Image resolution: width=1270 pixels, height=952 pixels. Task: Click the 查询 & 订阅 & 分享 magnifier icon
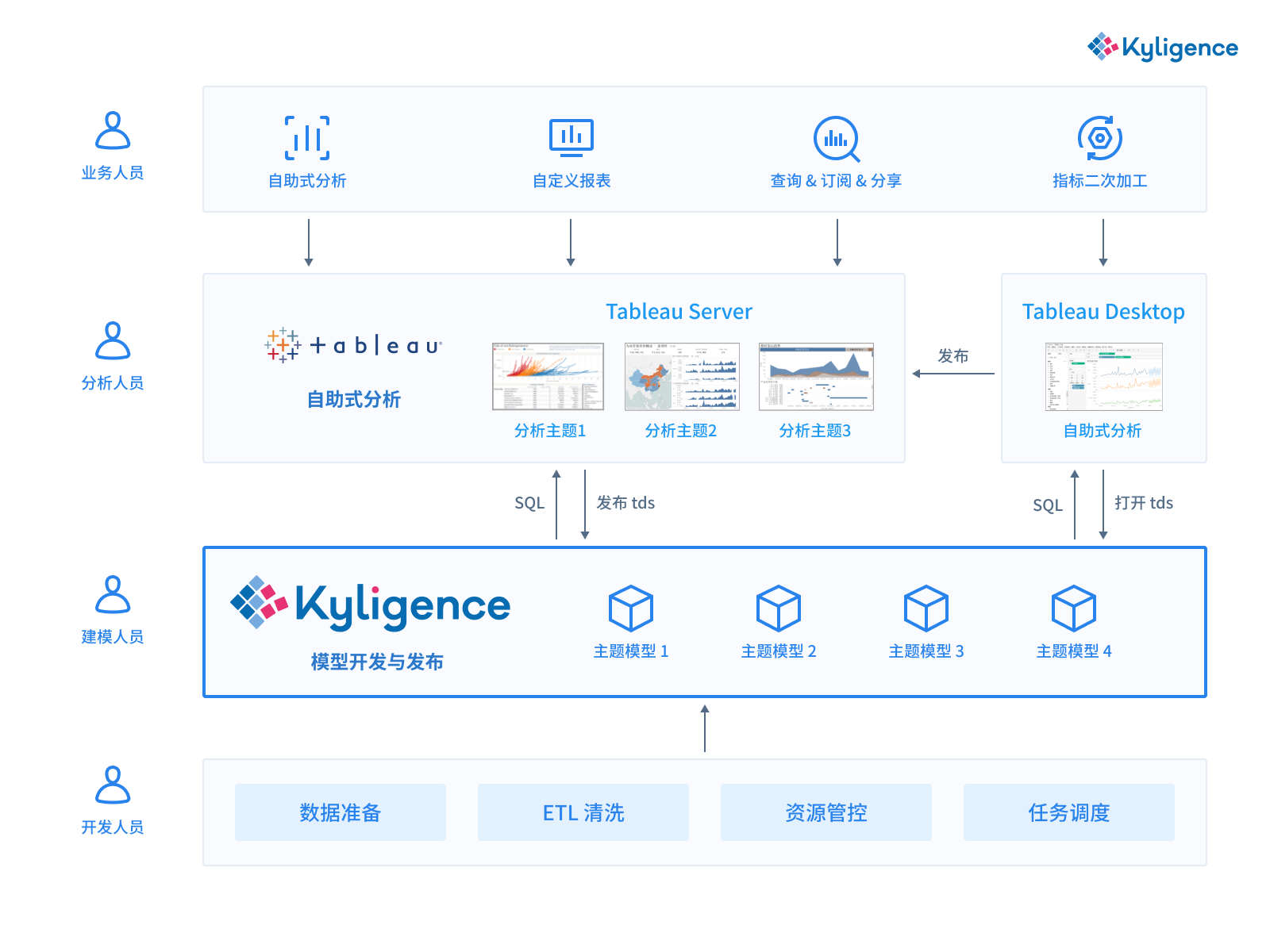[x=837, y=139]
